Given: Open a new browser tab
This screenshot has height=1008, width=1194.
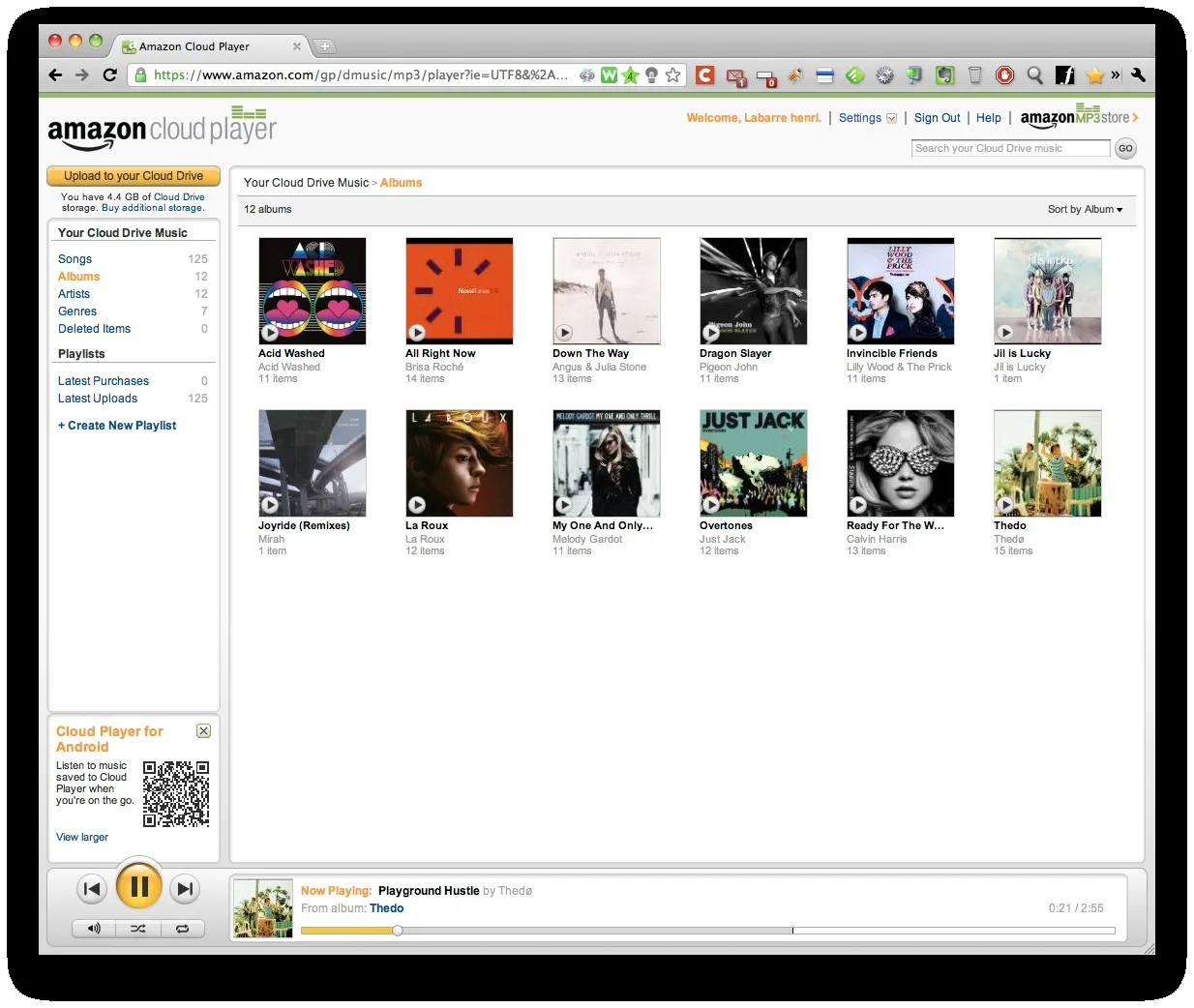Looking at the screenshot, I should pyautogui.click(x=325, y=46).
